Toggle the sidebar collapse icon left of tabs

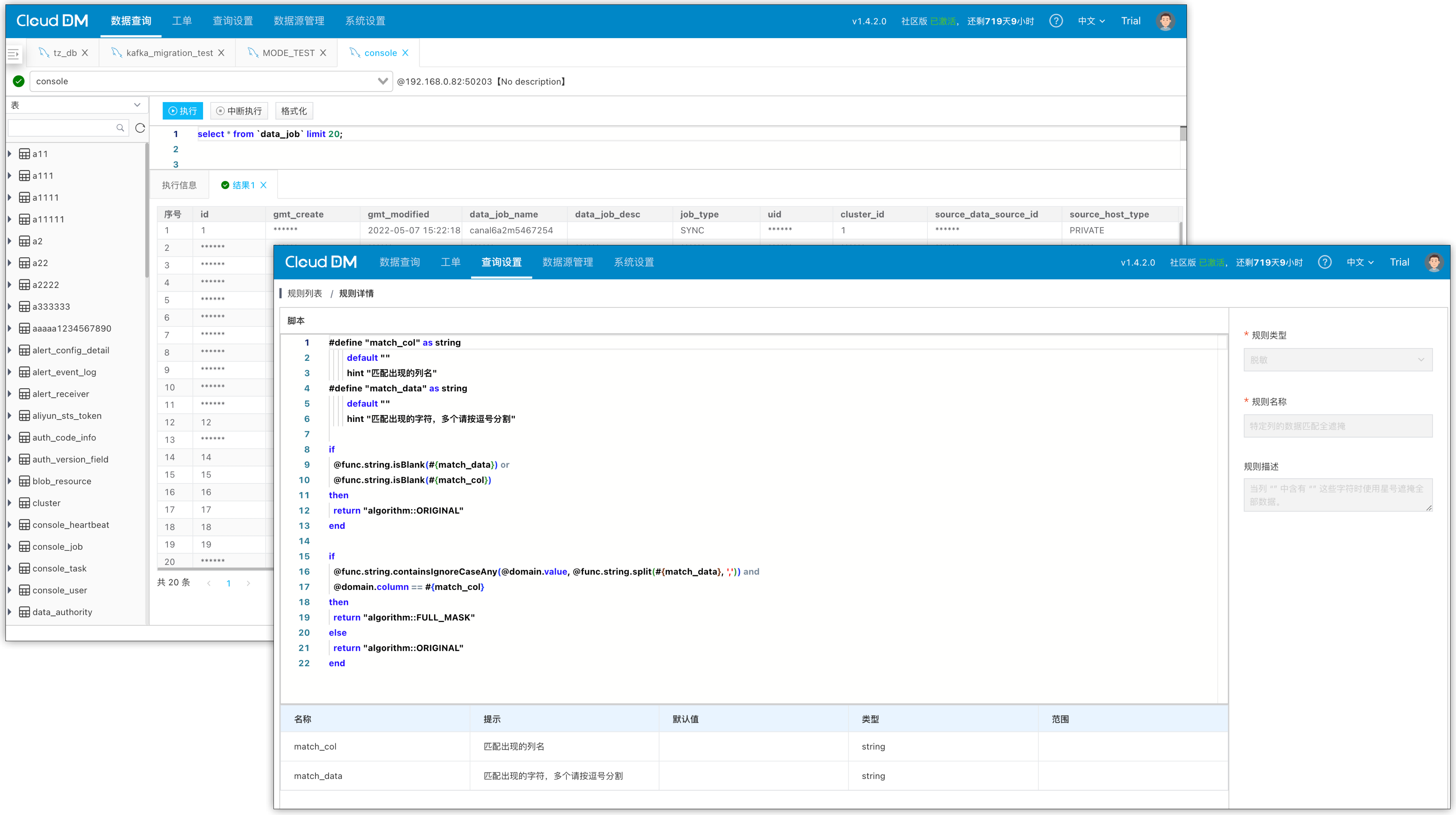click(13, 54)
